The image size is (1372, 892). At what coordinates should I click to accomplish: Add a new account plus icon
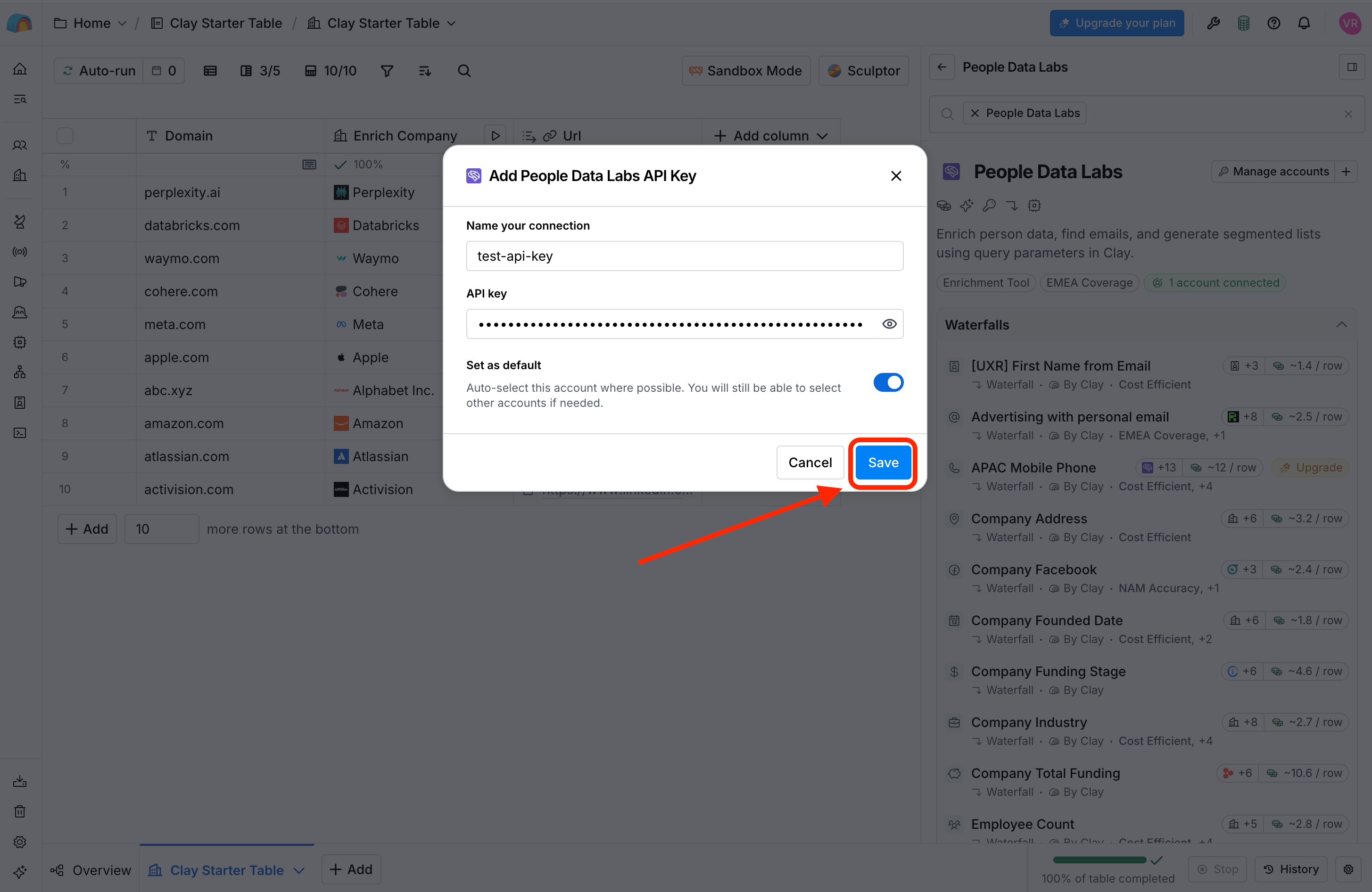[x=1346, y=172]
